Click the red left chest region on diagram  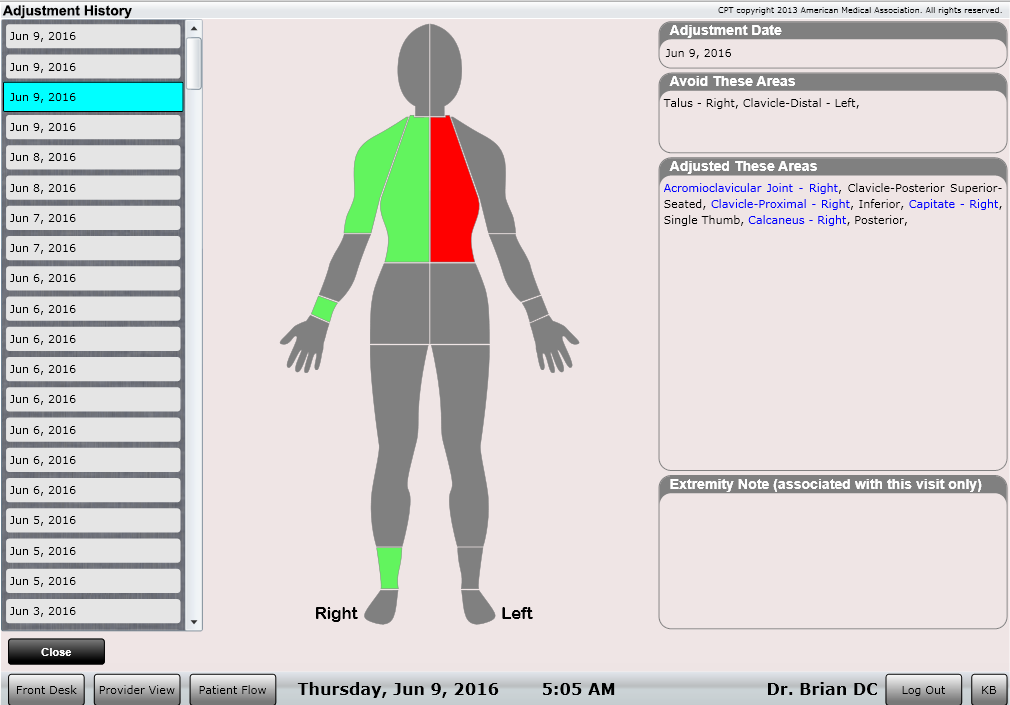(x=452, y=190)
